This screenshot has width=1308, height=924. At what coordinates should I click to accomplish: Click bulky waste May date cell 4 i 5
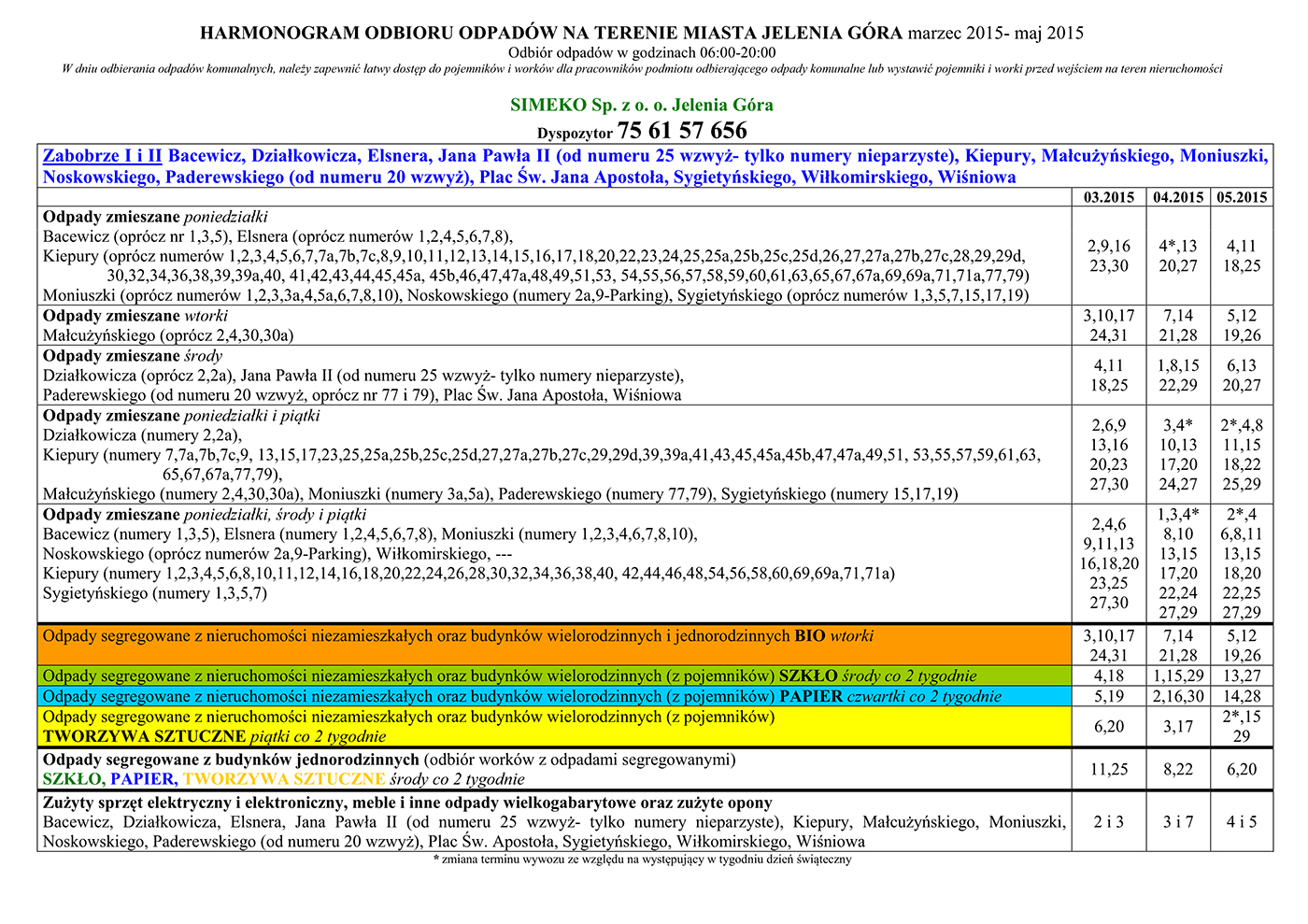(1242, 822)
